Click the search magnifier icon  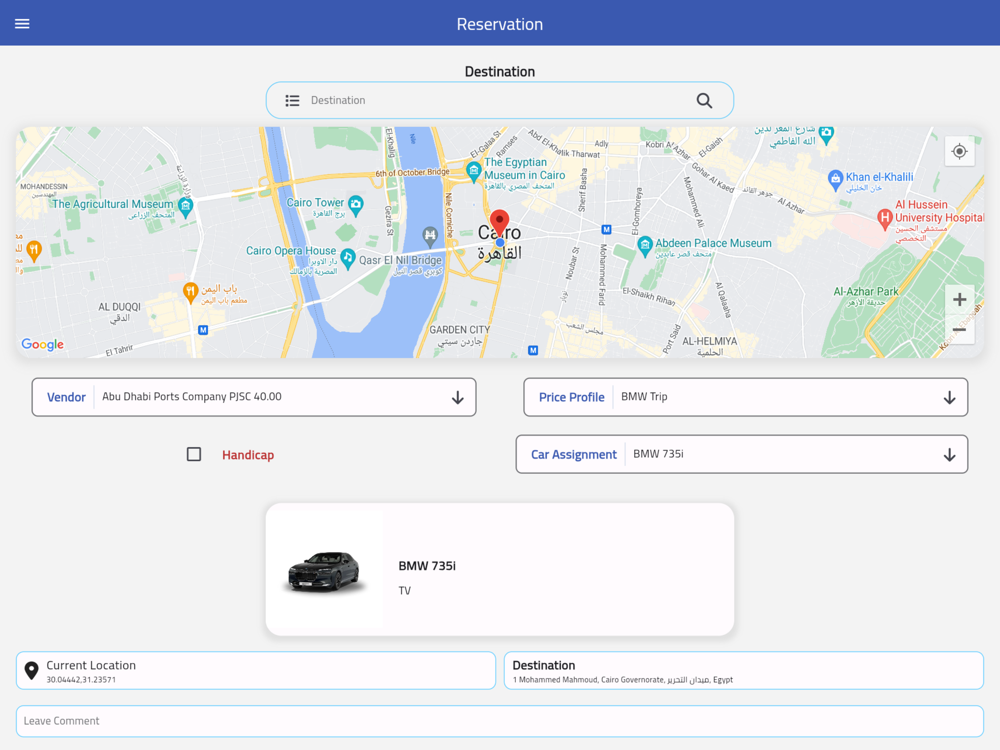(704, 100)
